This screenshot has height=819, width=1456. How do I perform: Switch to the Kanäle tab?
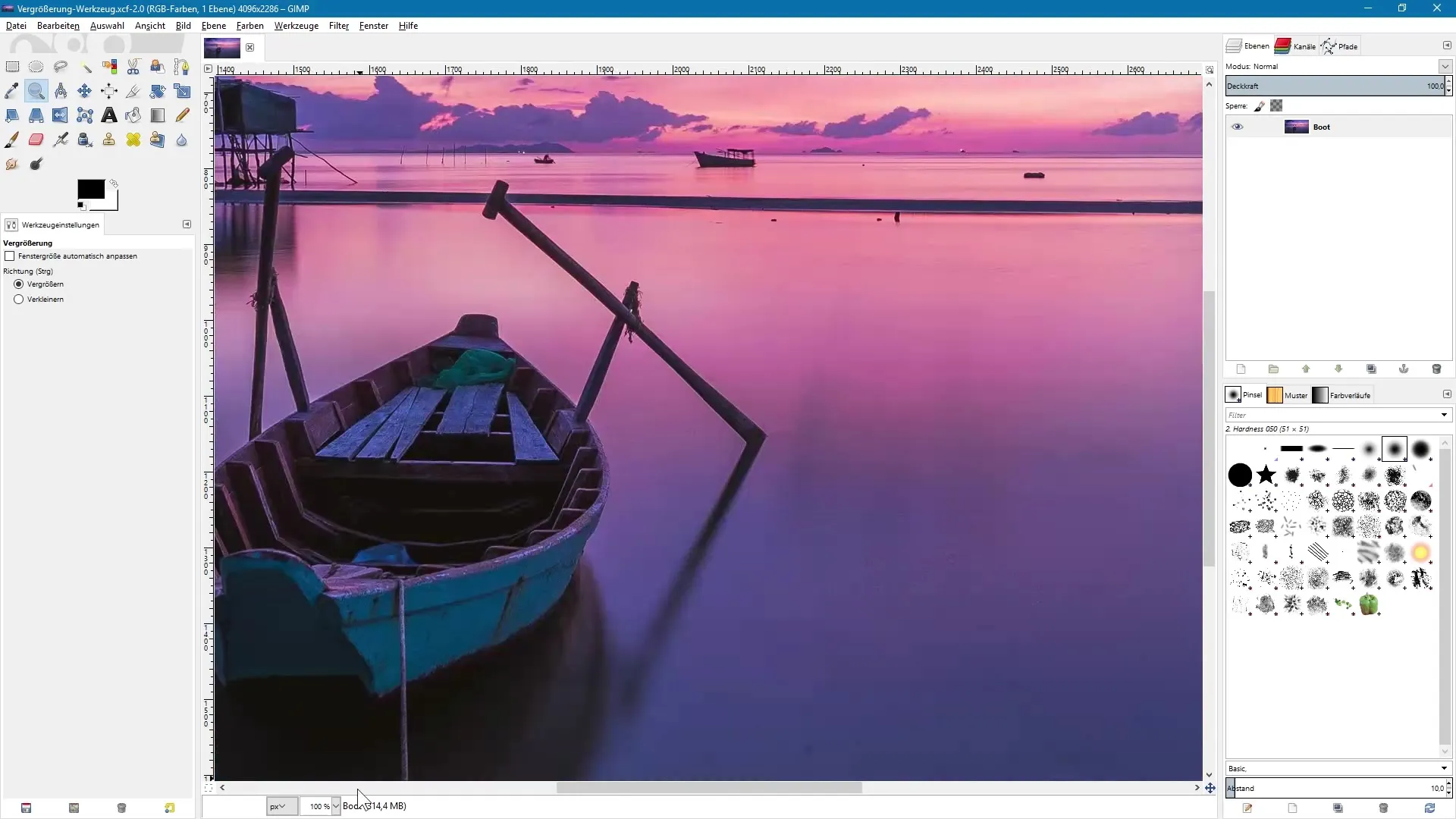pyautogui.click(x=1296, y=46)
